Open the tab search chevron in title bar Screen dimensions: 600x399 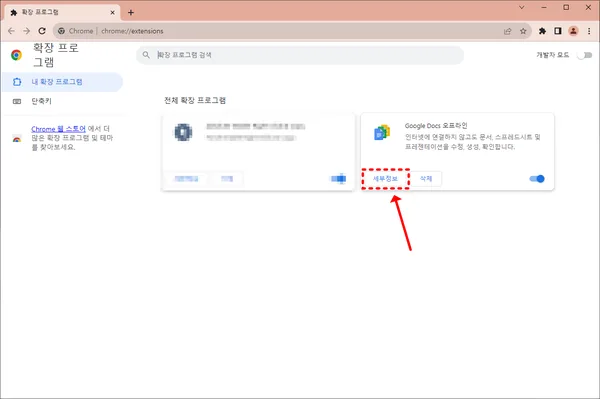click(x=522, y=7)
